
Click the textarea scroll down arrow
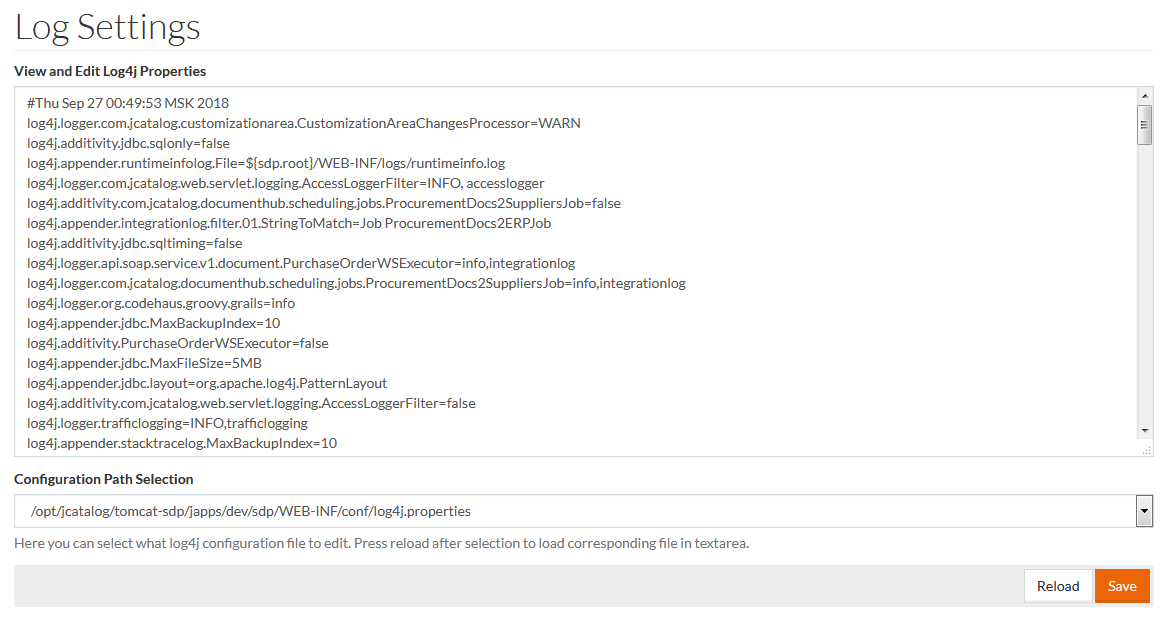[1145, 430]
